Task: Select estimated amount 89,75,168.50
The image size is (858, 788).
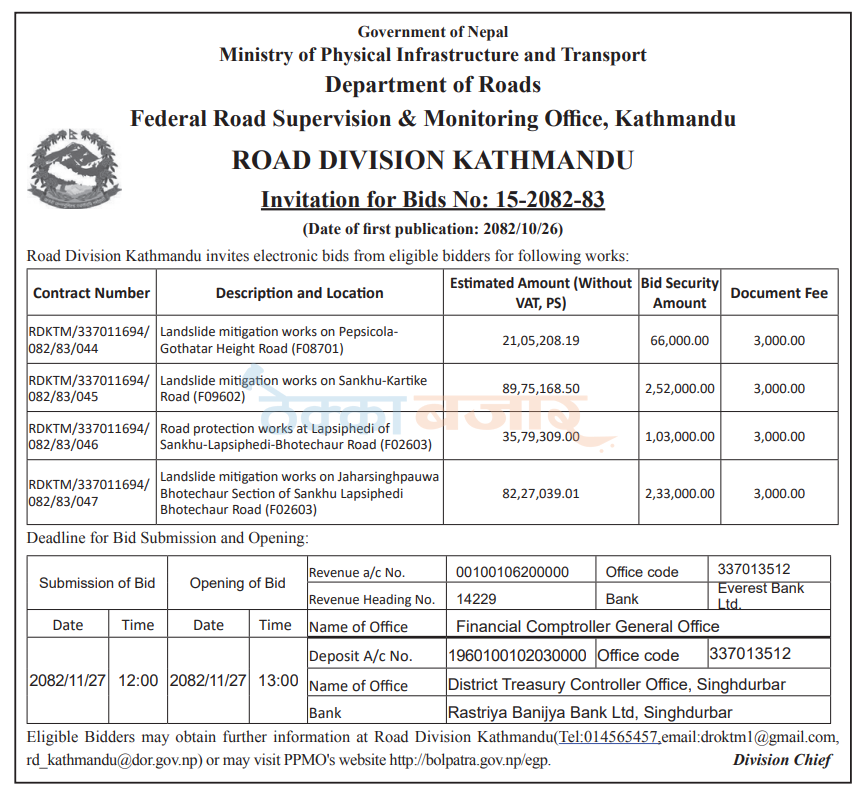Action: pyautogui.click(x=541, y=389)
